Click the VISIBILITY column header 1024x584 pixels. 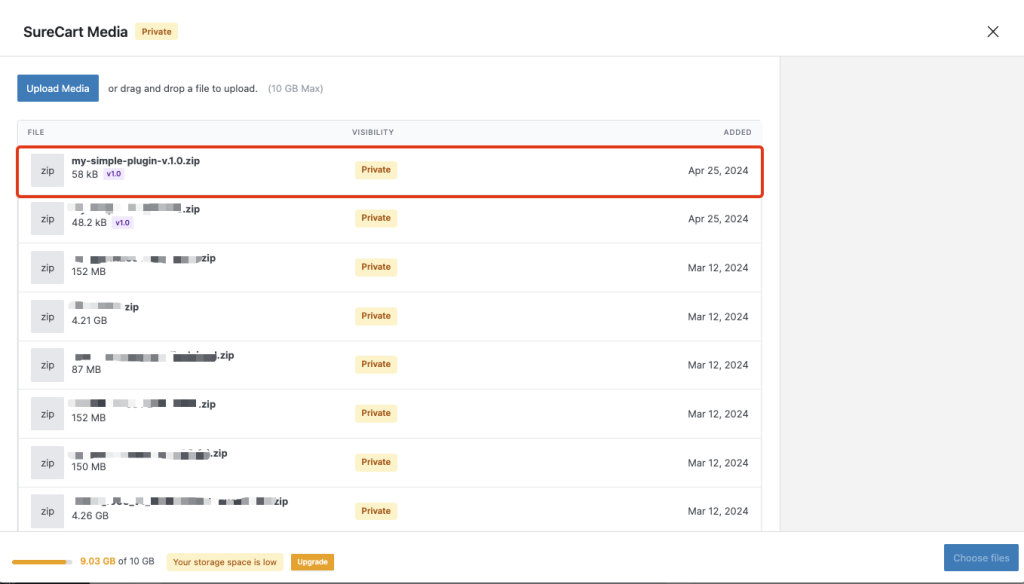[x=373, y=132]
